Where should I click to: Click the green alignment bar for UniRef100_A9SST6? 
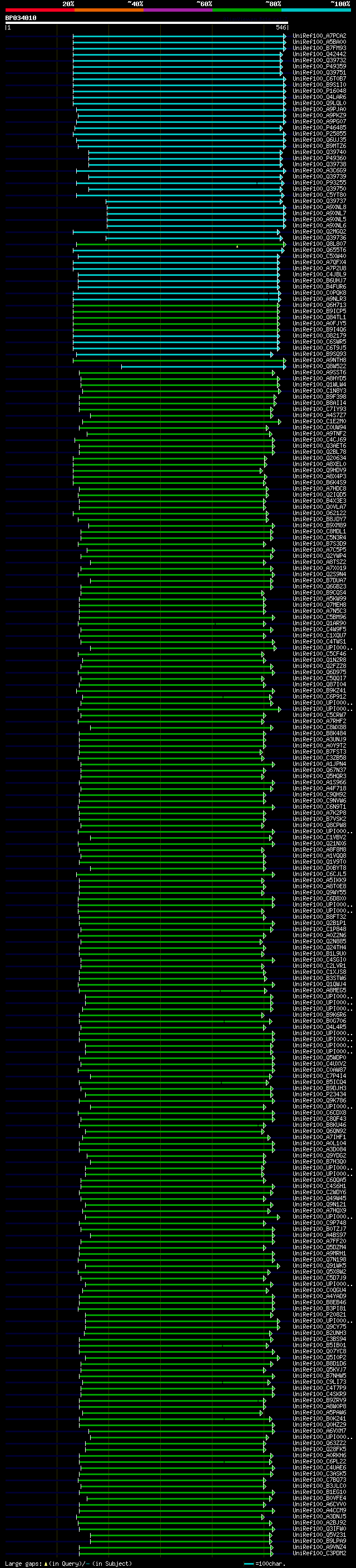pyautogui.click(x=177, y=373)
